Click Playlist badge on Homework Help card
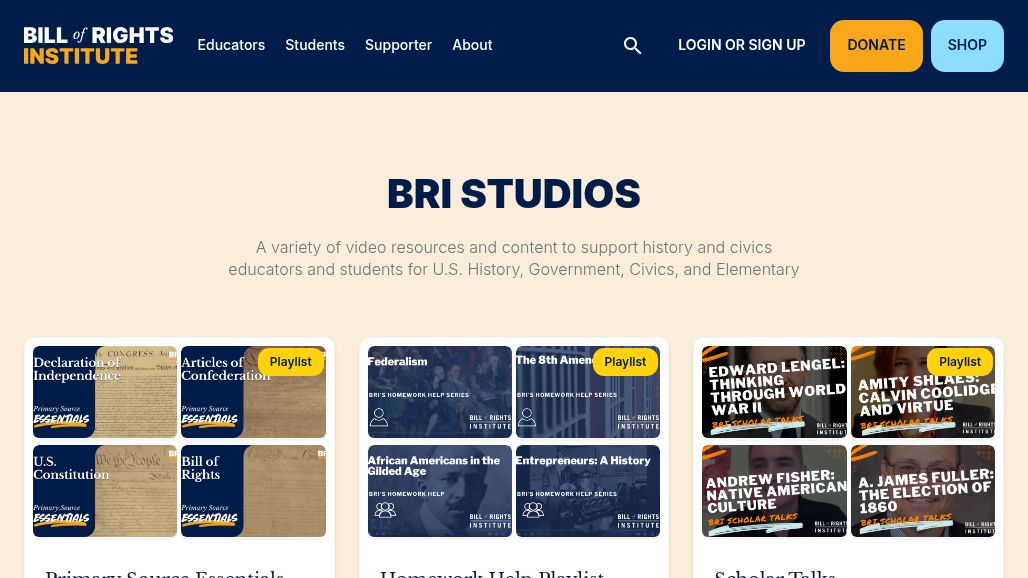Viewport: 1028px width, 578px height. pos(625,362)
